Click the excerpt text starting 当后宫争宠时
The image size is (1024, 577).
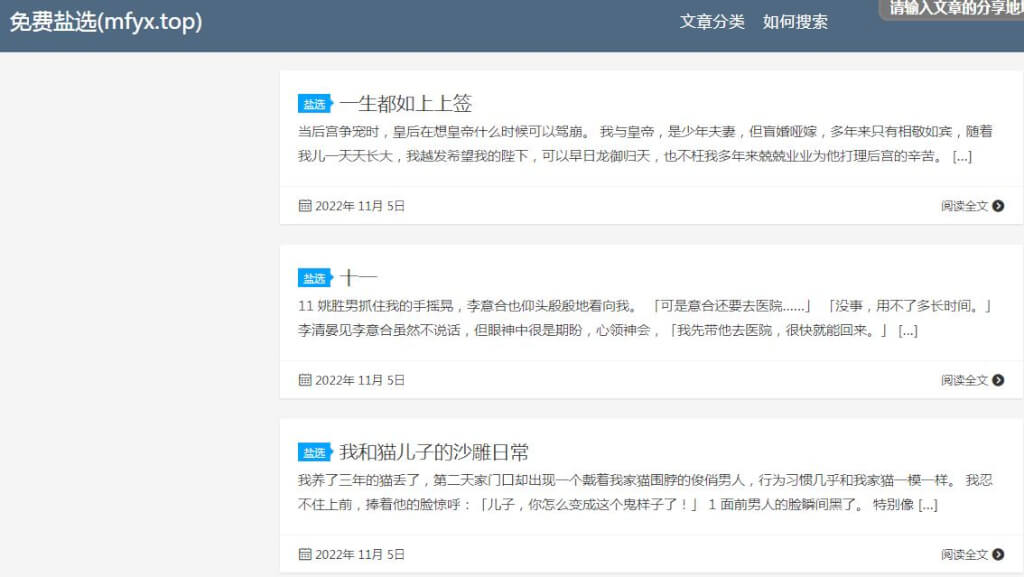645,144
